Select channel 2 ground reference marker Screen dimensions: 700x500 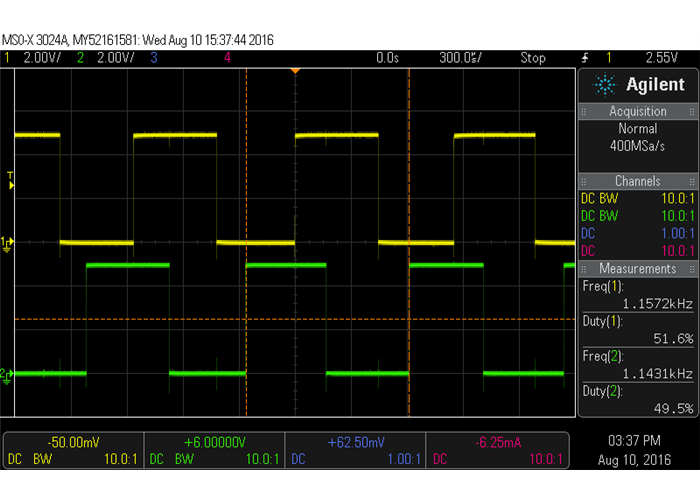(x=6, y=346)
